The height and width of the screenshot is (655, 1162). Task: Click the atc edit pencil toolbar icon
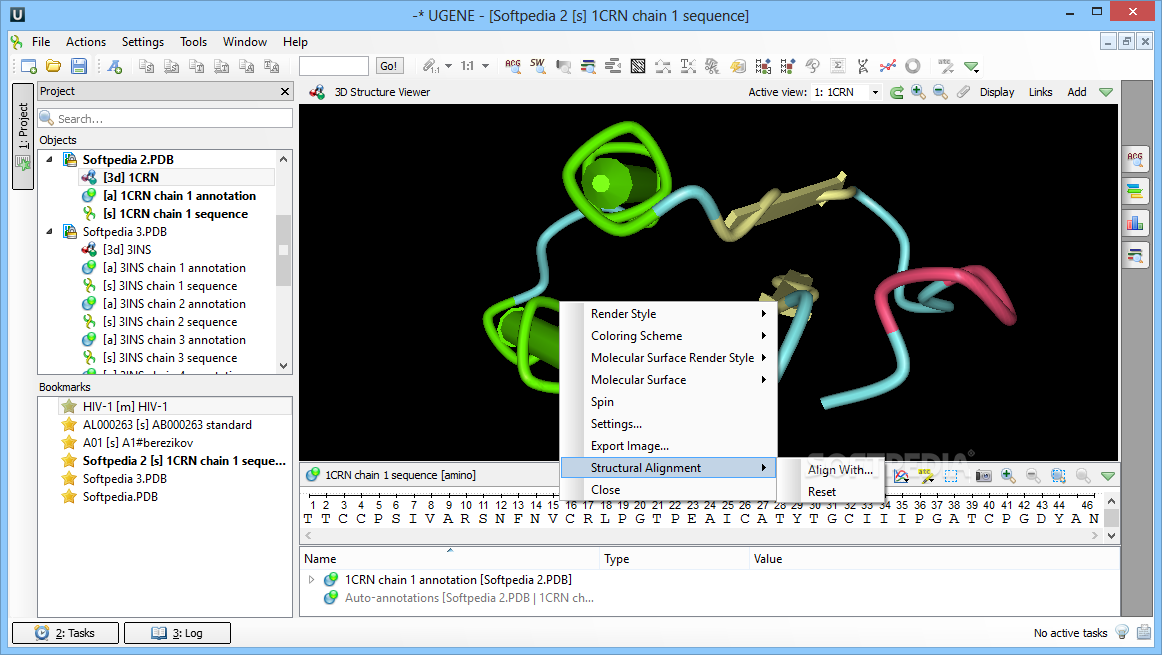[x=946, y=66]
